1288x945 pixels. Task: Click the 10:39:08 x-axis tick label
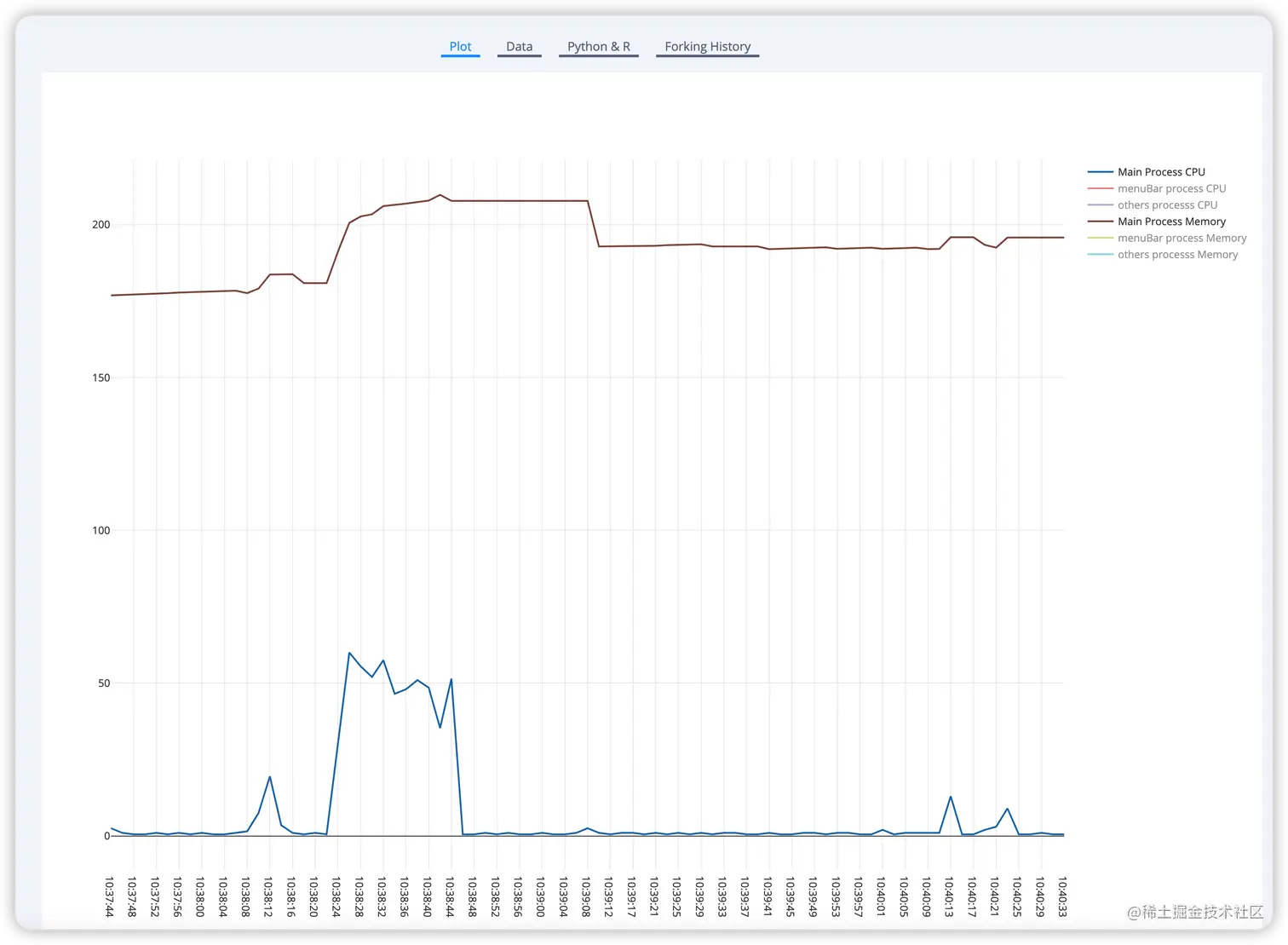tap(586, 896)
